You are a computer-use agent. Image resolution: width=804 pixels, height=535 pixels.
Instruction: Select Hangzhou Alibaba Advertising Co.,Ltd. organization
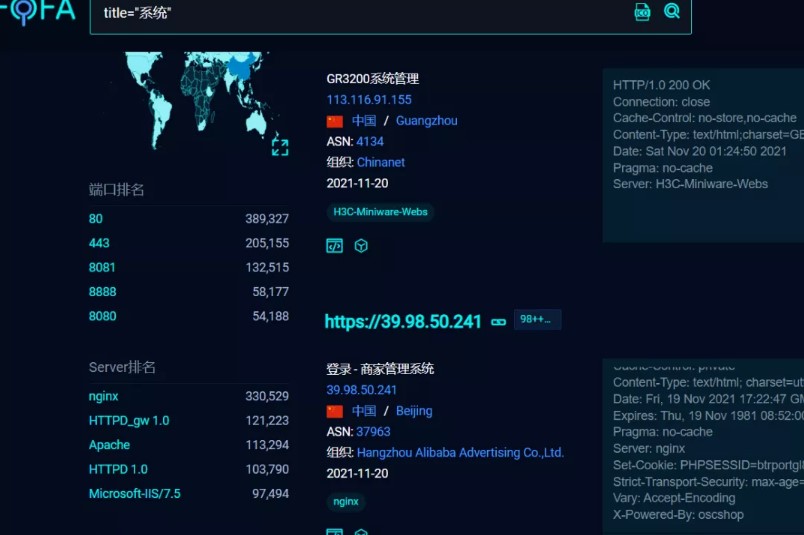pos(460,453)
